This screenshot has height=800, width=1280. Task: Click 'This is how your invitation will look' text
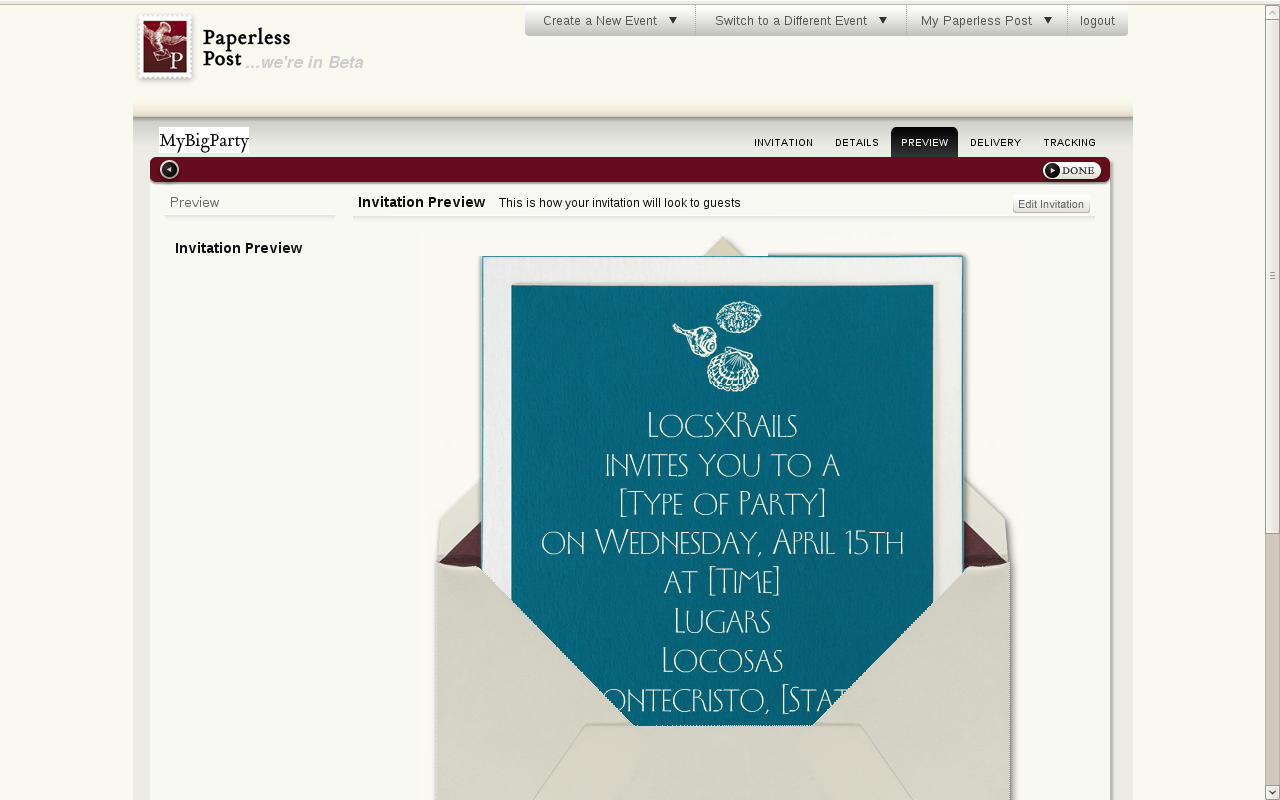[620, 203]
